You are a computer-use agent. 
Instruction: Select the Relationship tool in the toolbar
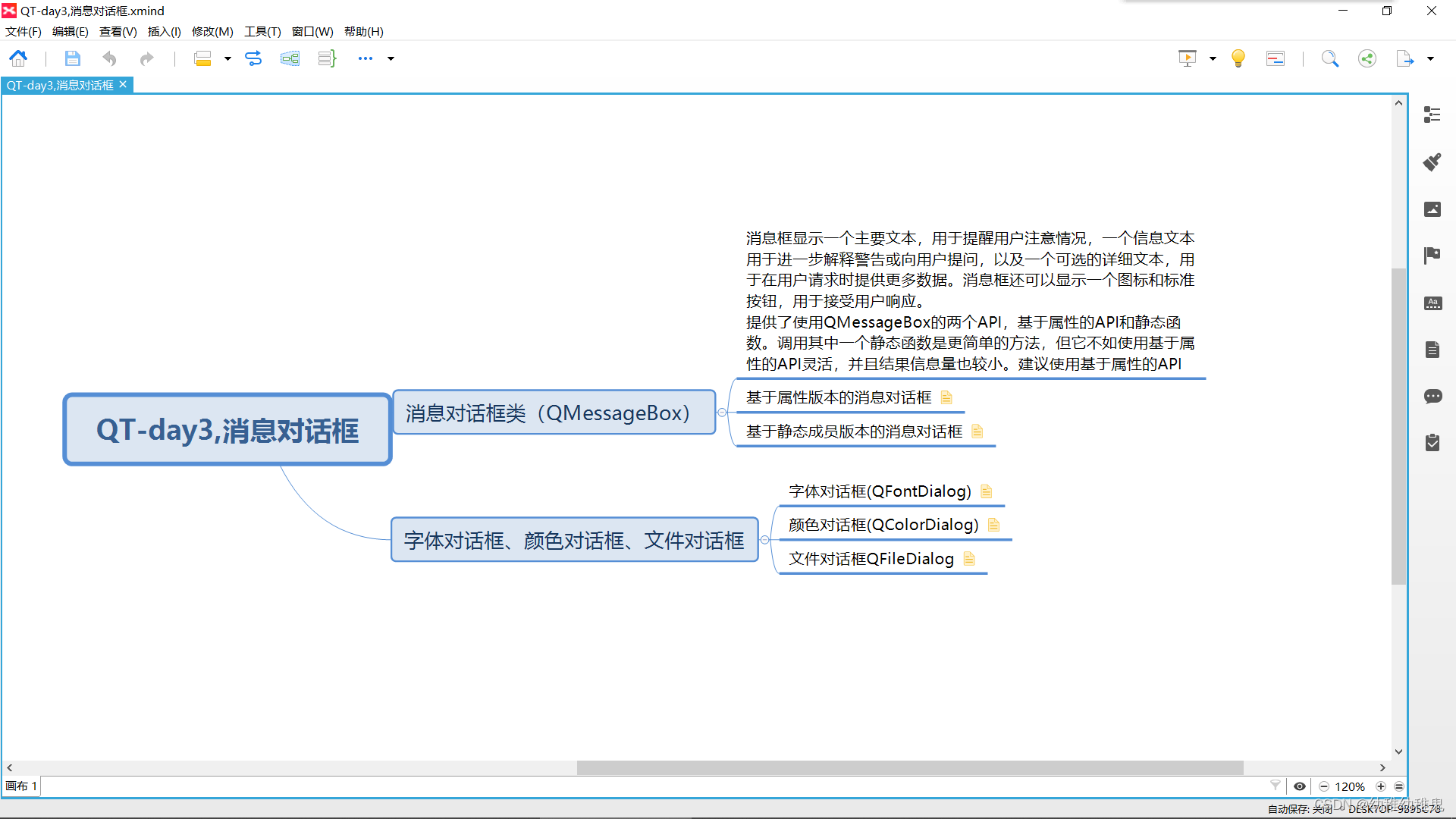pyautogui.click(x=254, y=58)
